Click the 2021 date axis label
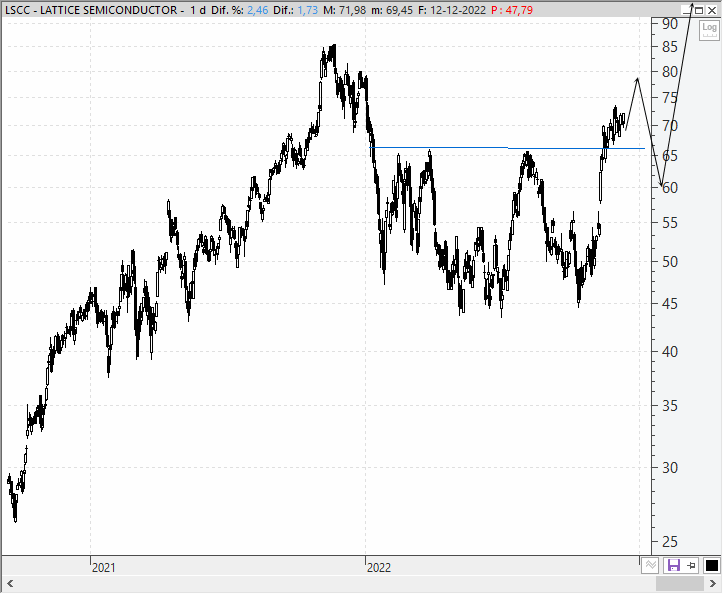The image size is (723, 594). (x=103, y=567)
